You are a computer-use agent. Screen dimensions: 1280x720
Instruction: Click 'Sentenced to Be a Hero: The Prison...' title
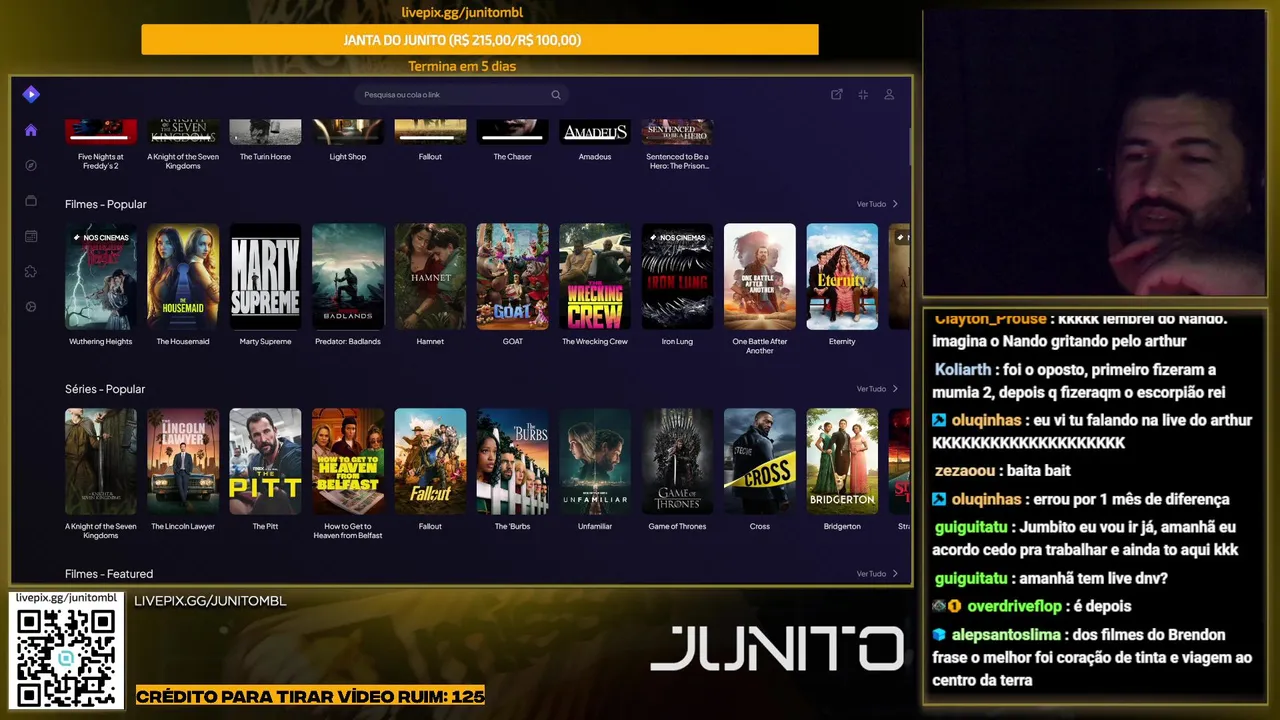pos(677,161)
